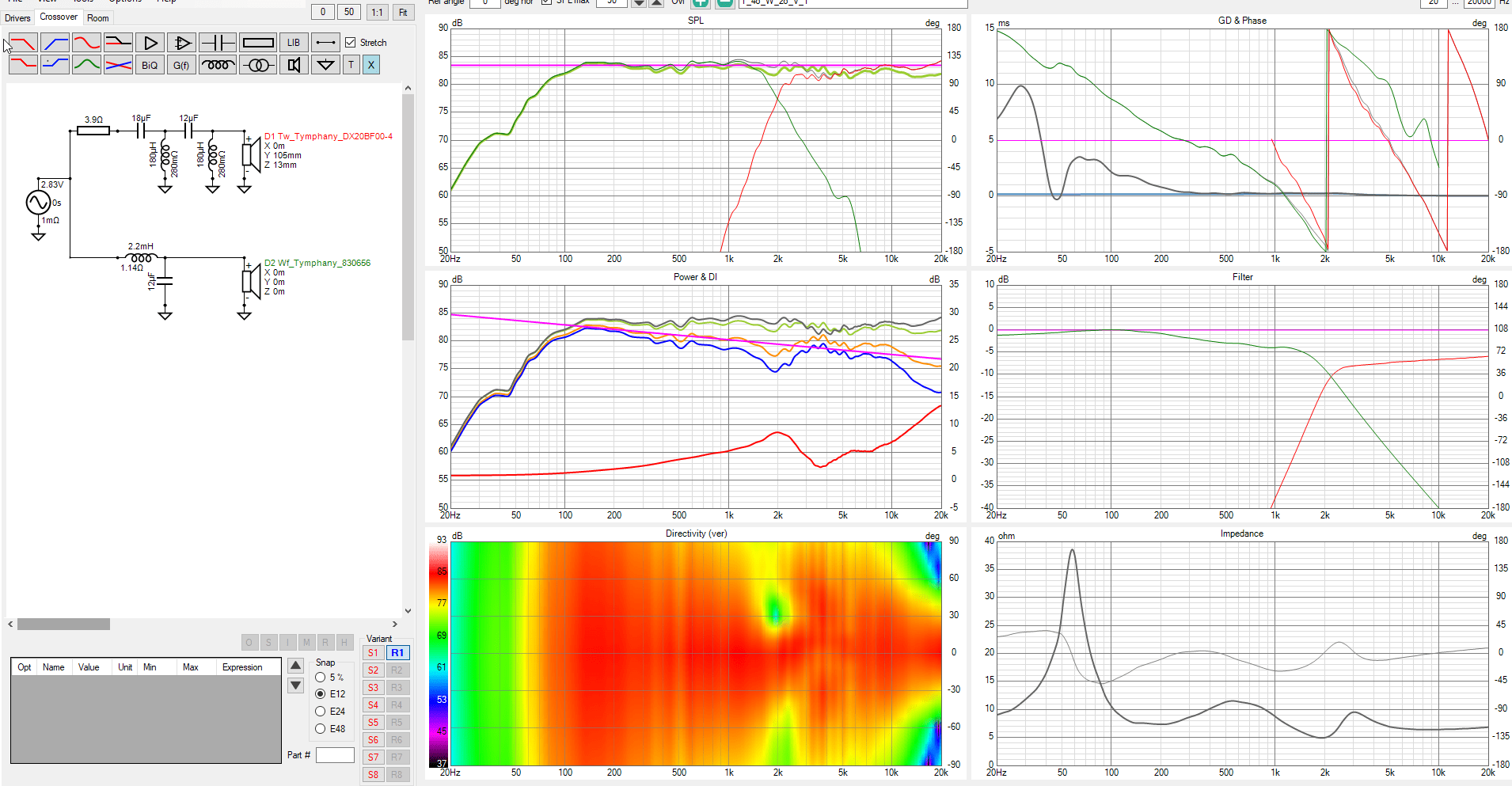Select the E48 snap option
This screenshot has height=786, width=1512.
pyautogui.click(x=321, y=729)
